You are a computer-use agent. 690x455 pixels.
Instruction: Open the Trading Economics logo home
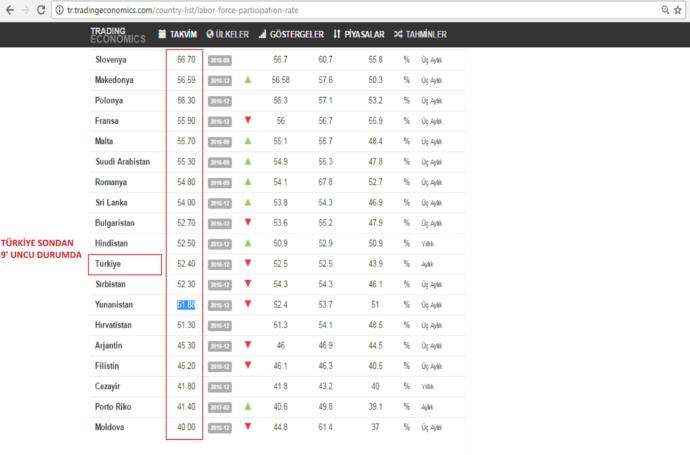click(x=118, y=35)
